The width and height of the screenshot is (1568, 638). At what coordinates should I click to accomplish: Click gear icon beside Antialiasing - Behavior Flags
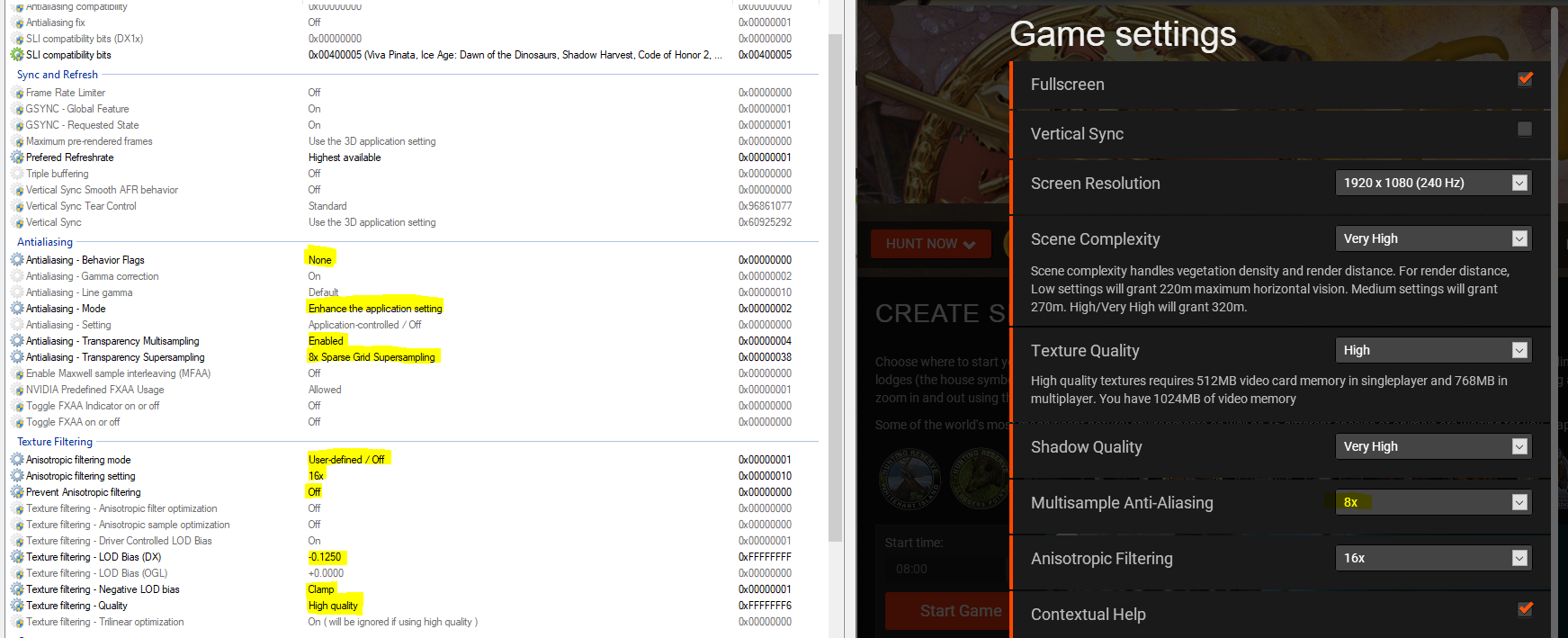[17, 260]
